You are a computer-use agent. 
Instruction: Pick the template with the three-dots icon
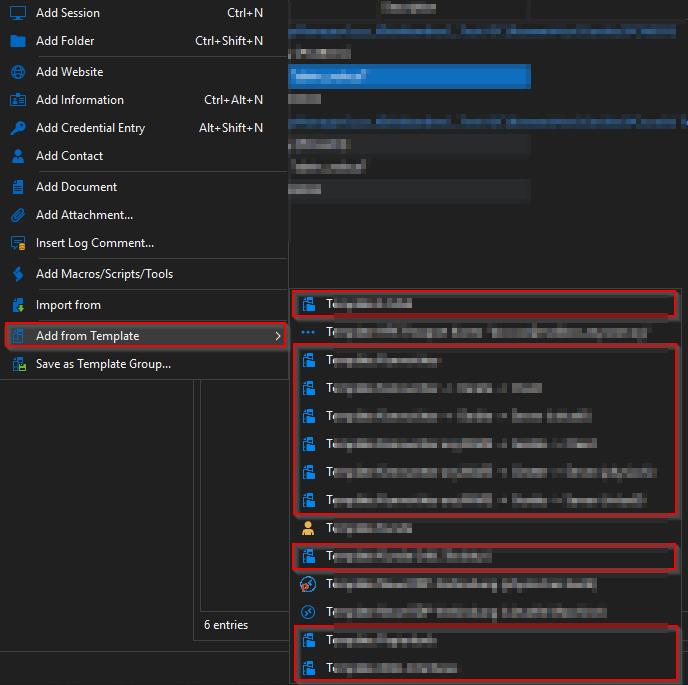(484, 332)
